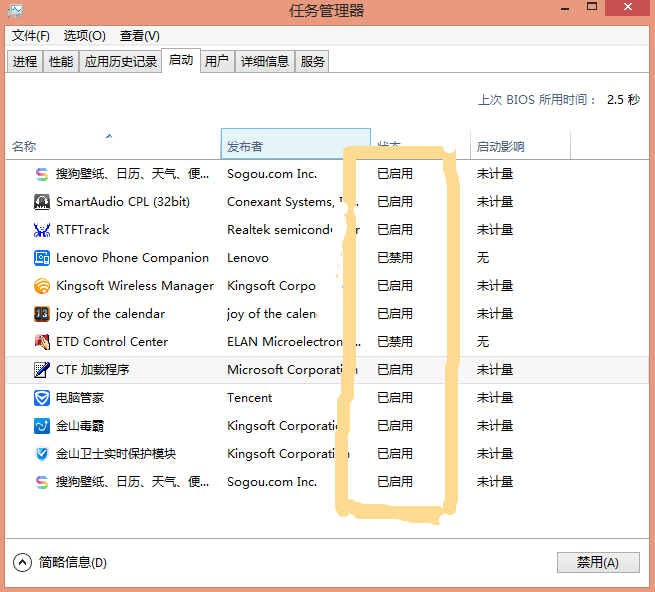Switch to the 服务 tab

(x=312, y=62)
